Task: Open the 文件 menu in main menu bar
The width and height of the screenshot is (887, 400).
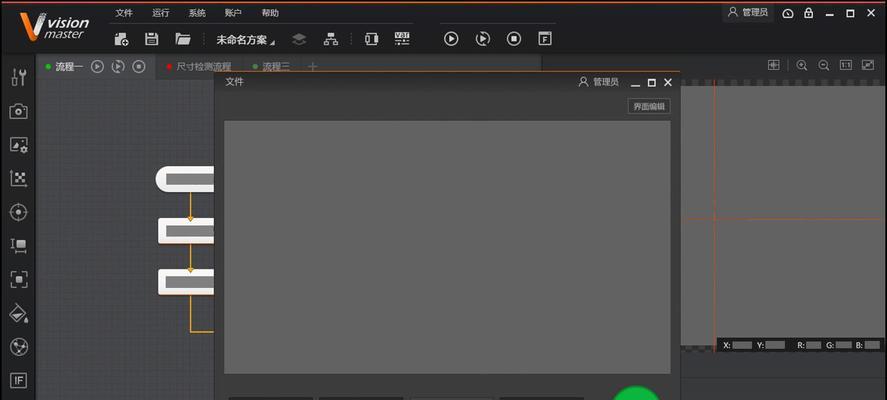Action: (x=124, y=13)
